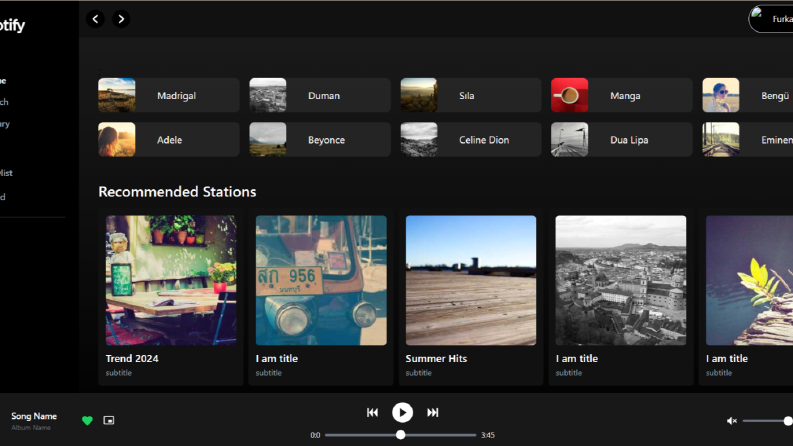Click the Recommended Stations heading
The image size is (793, 446).
(x=177, y=192)
